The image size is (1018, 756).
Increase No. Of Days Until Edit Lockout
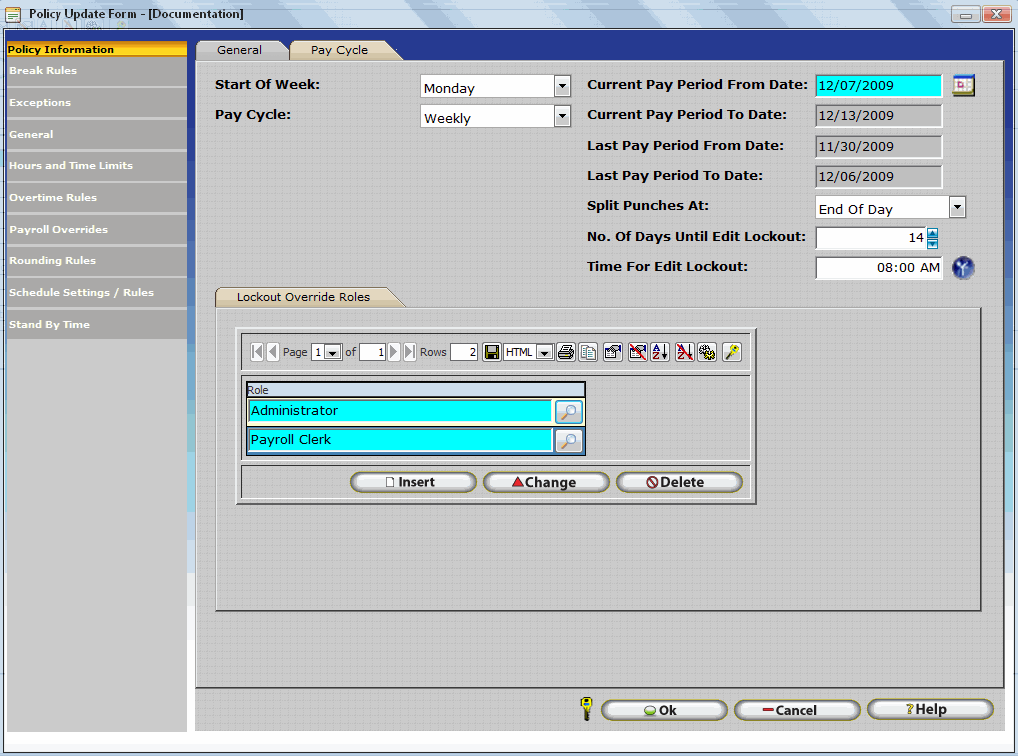coord(932,233)
